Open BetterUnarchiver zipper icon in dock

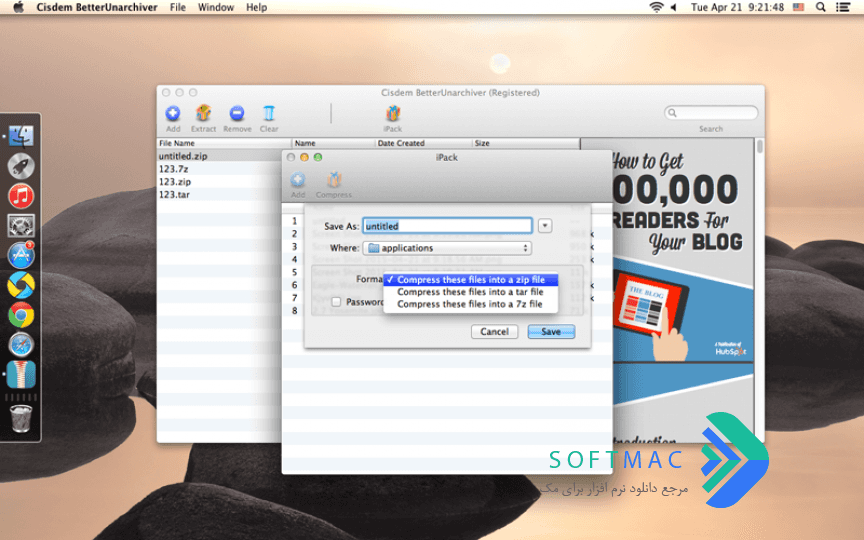click(21, 375)
